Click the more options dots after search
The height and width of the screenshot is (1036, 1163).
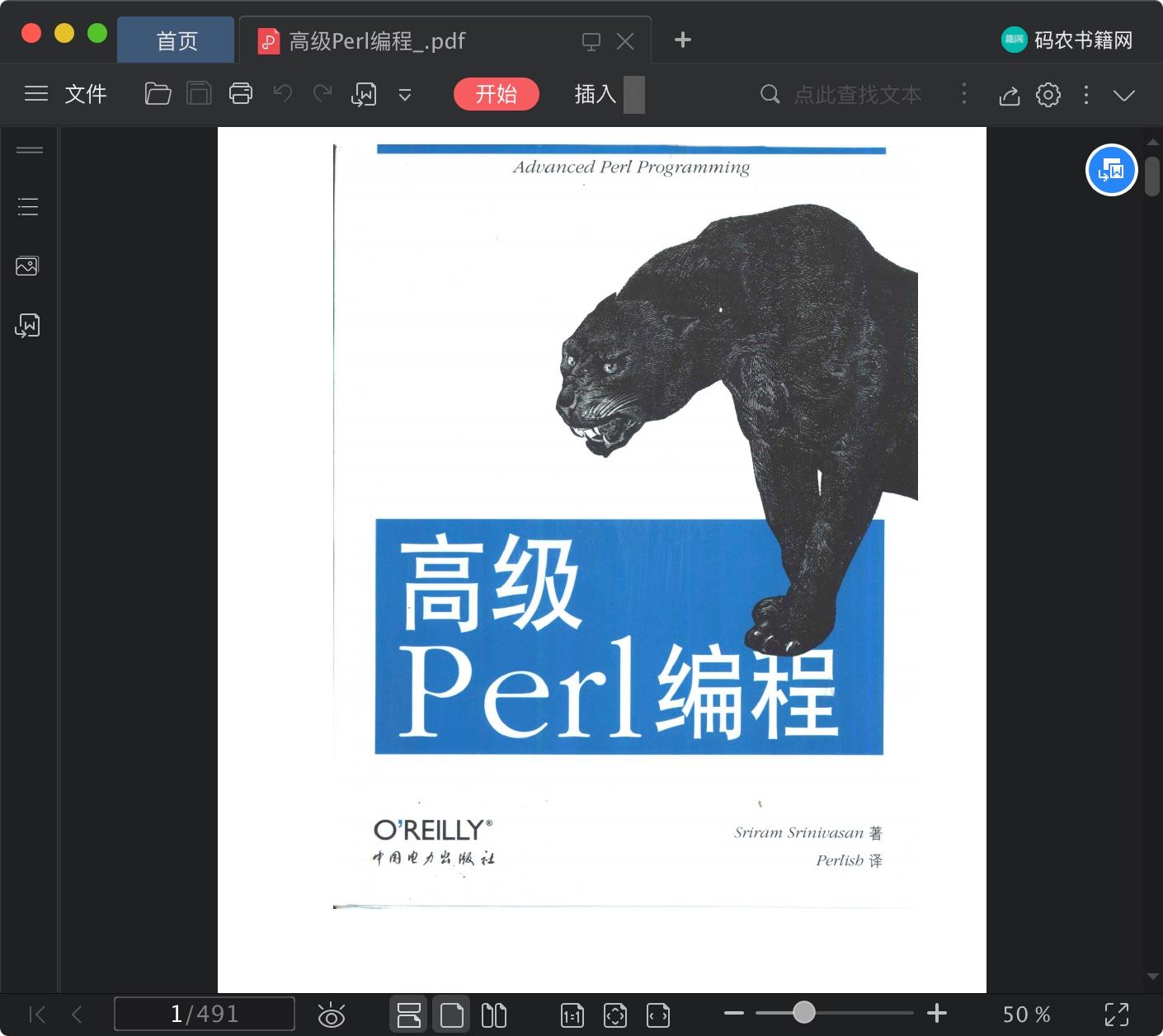point(964,93)
